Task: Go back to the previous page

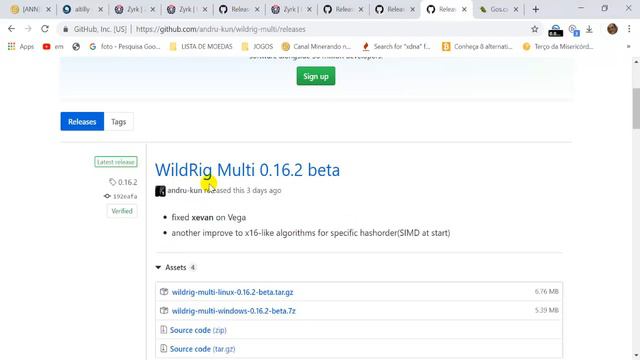Action: tap(11, 29)
